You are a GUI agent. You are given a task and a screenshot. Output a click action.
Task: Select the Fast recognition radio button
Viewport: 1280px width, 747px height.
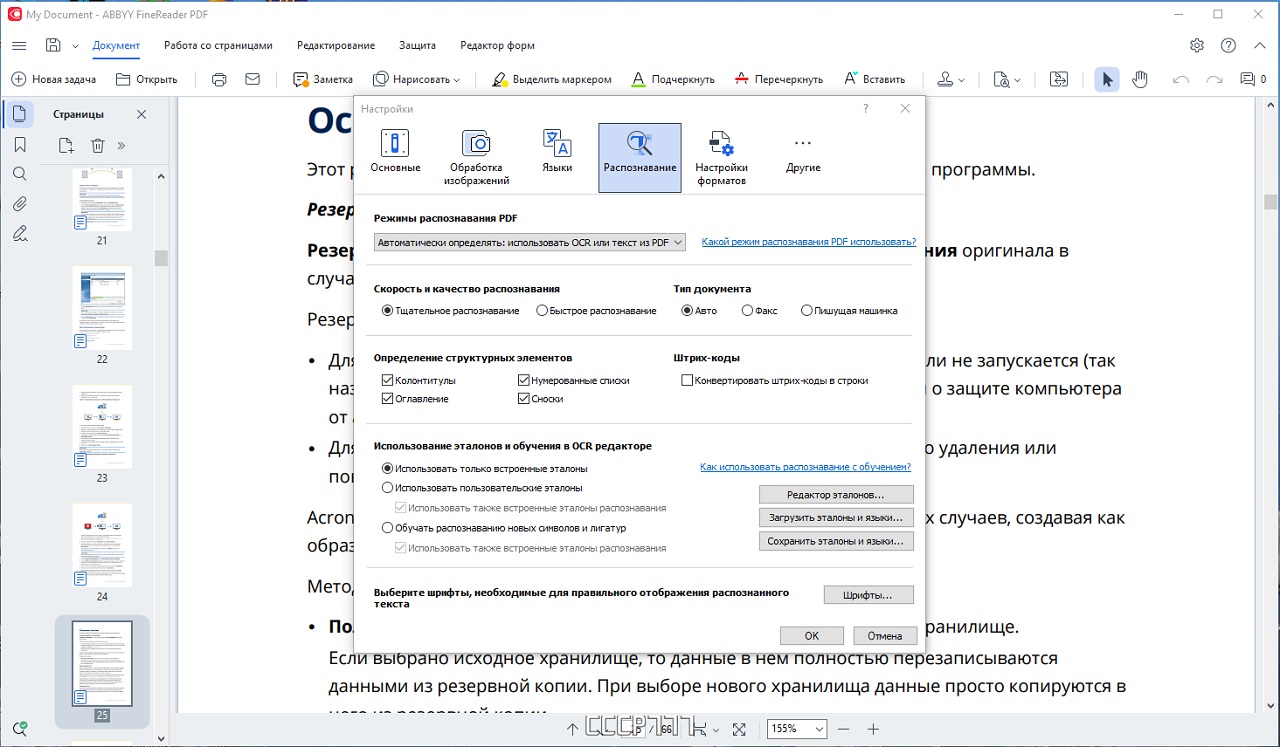point(542,311)
